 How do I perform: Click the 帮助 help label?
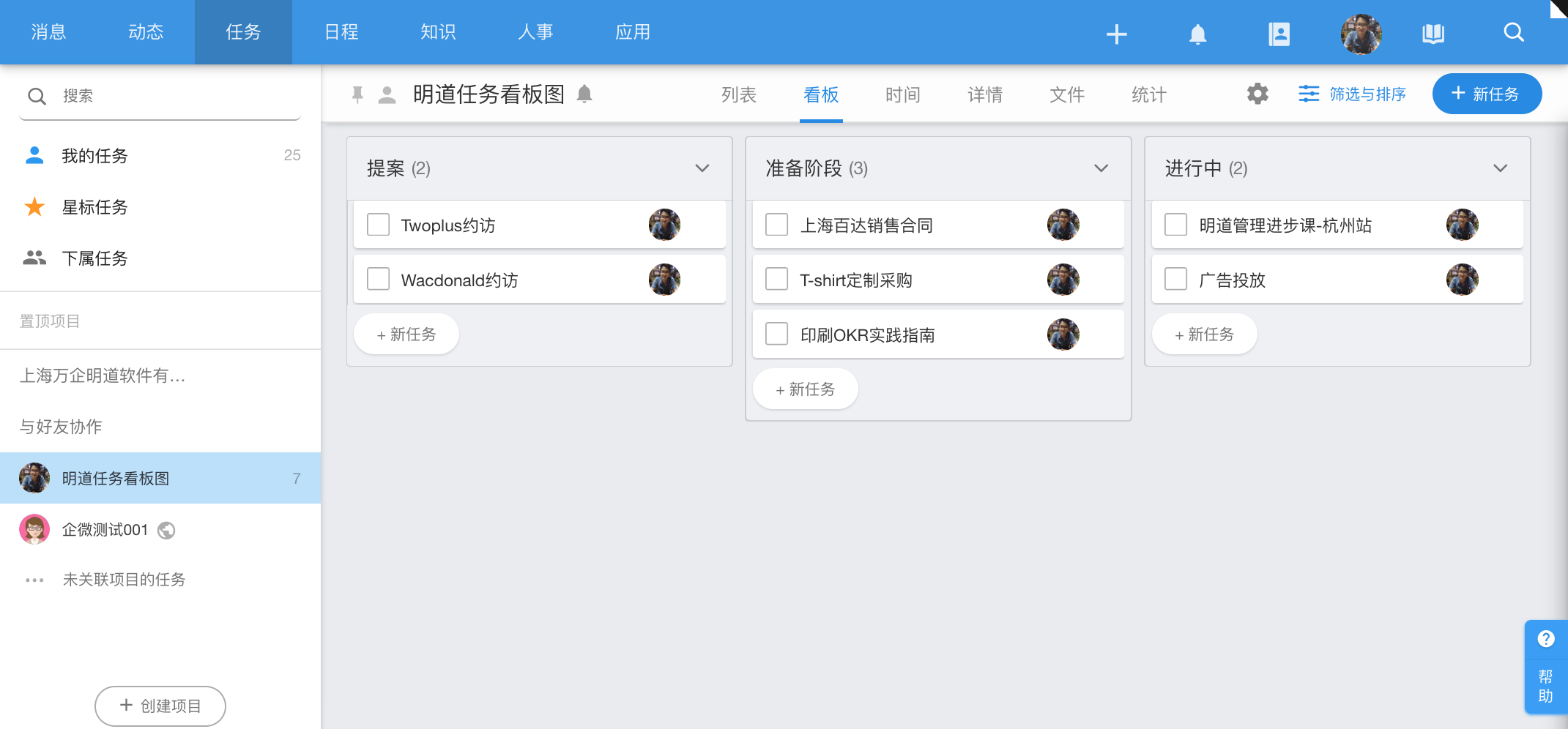[1545, 686]
